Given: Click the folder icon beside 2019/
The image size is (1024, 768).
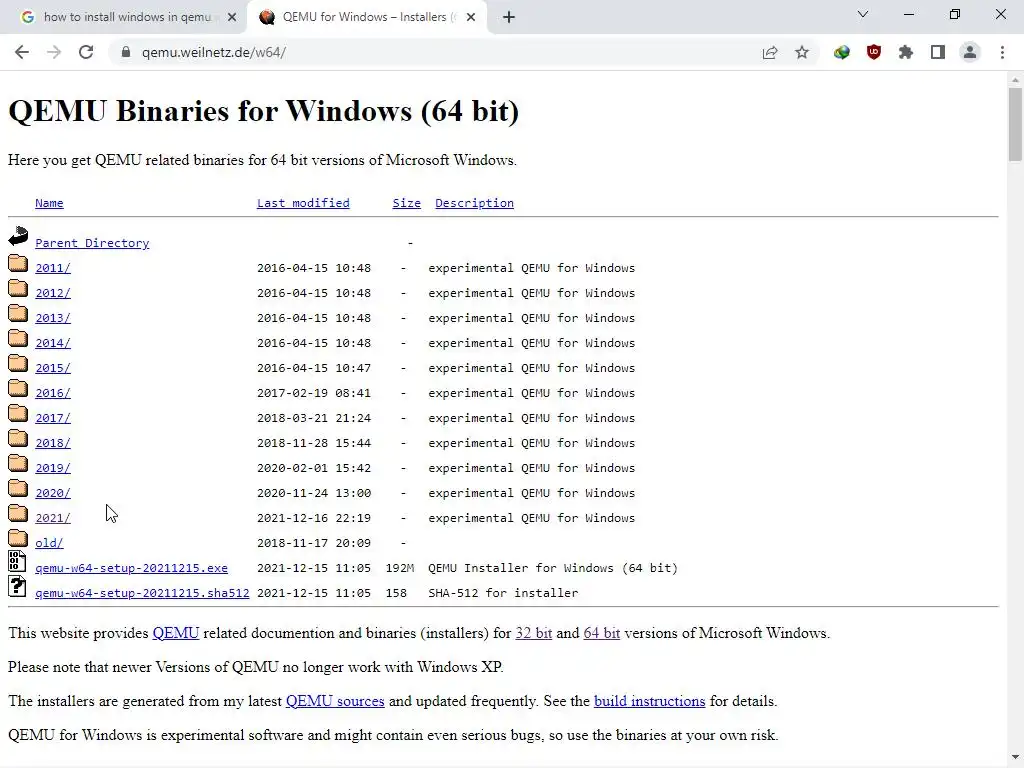Looking at the screenshot, I should (18, 464).
